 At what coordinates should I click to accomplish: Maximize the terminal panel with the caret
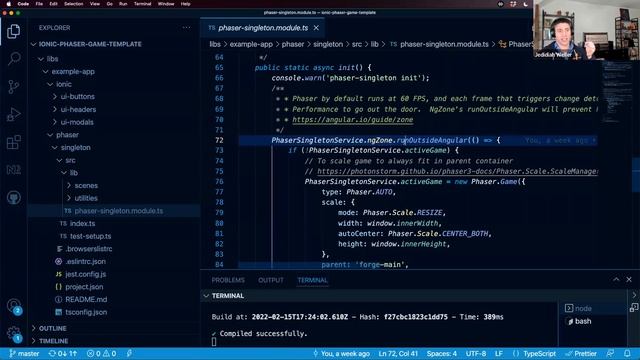point(616,280)
